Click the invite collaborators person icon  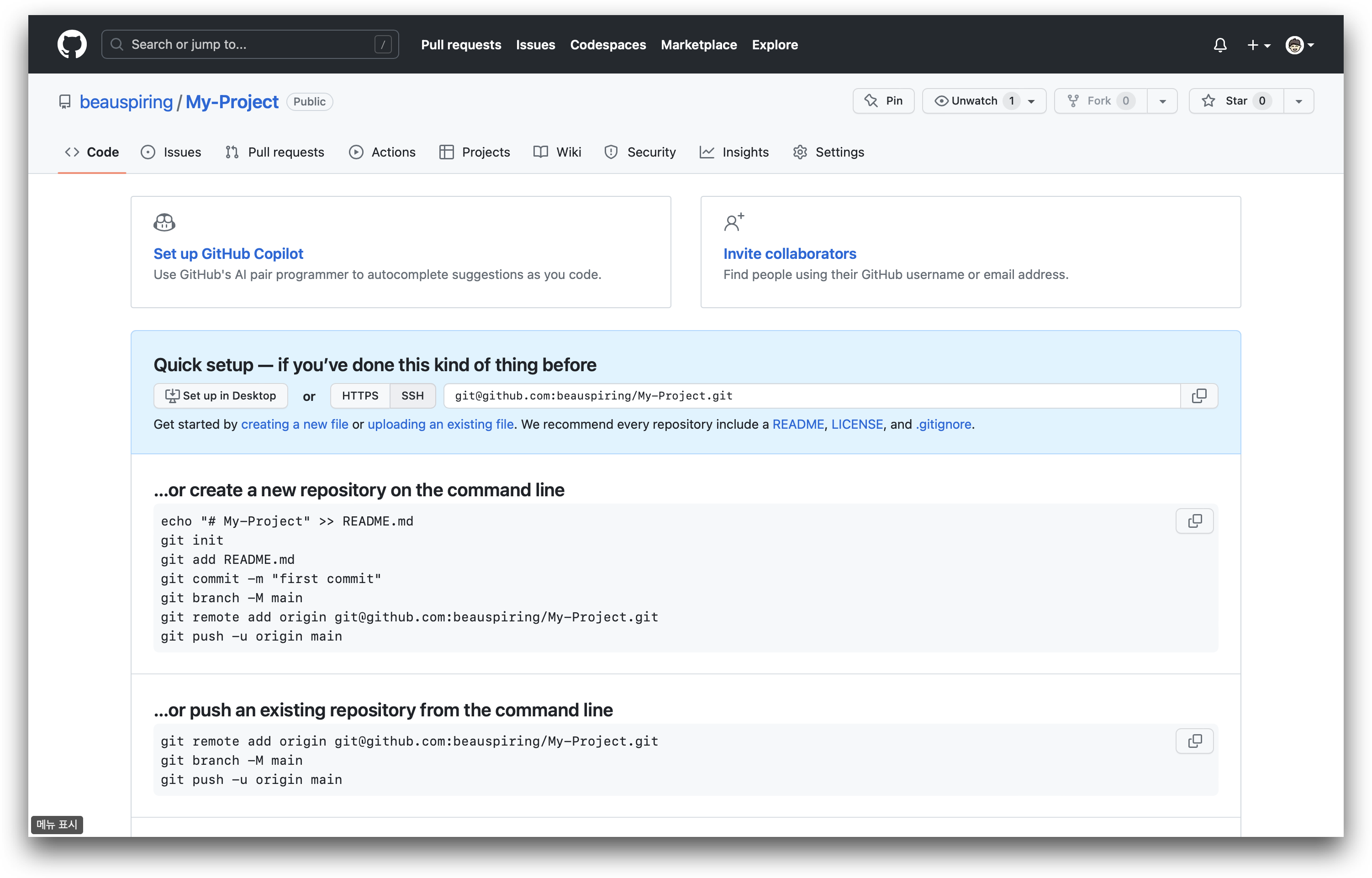pos(733,222)
